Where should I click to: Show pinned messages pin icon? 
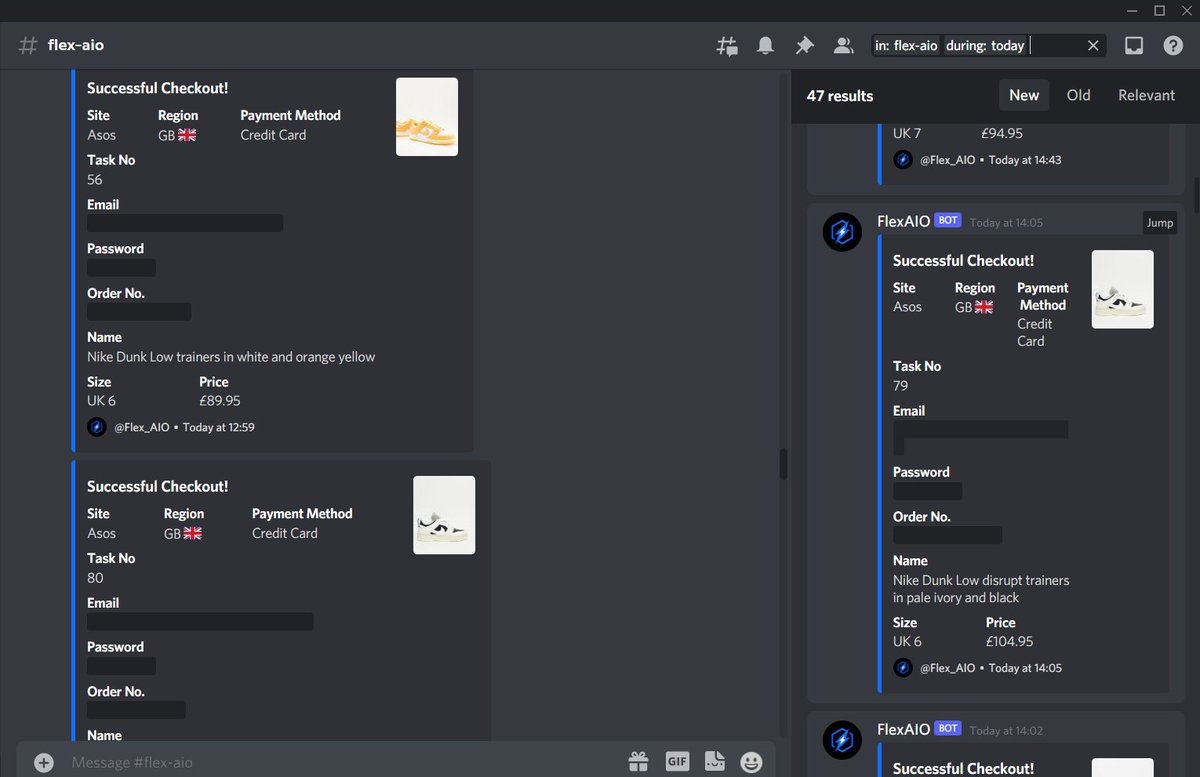(x=804, y=45)
